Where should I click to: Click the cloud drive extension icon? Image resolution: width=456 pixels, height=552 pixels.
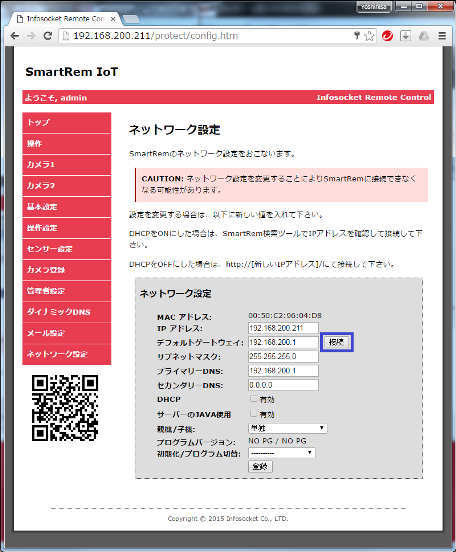pos(424,36)
